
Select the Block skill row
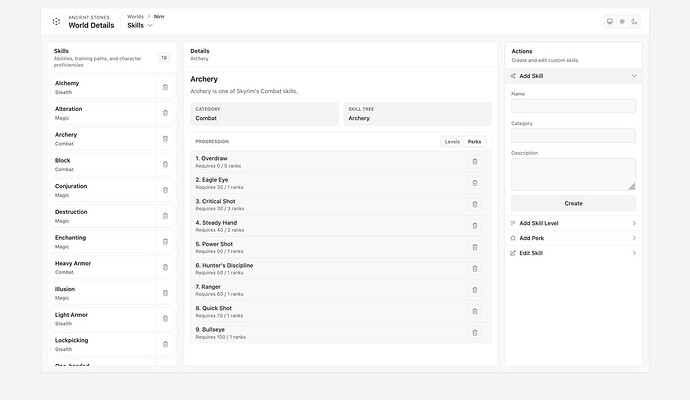click(103, 165)
